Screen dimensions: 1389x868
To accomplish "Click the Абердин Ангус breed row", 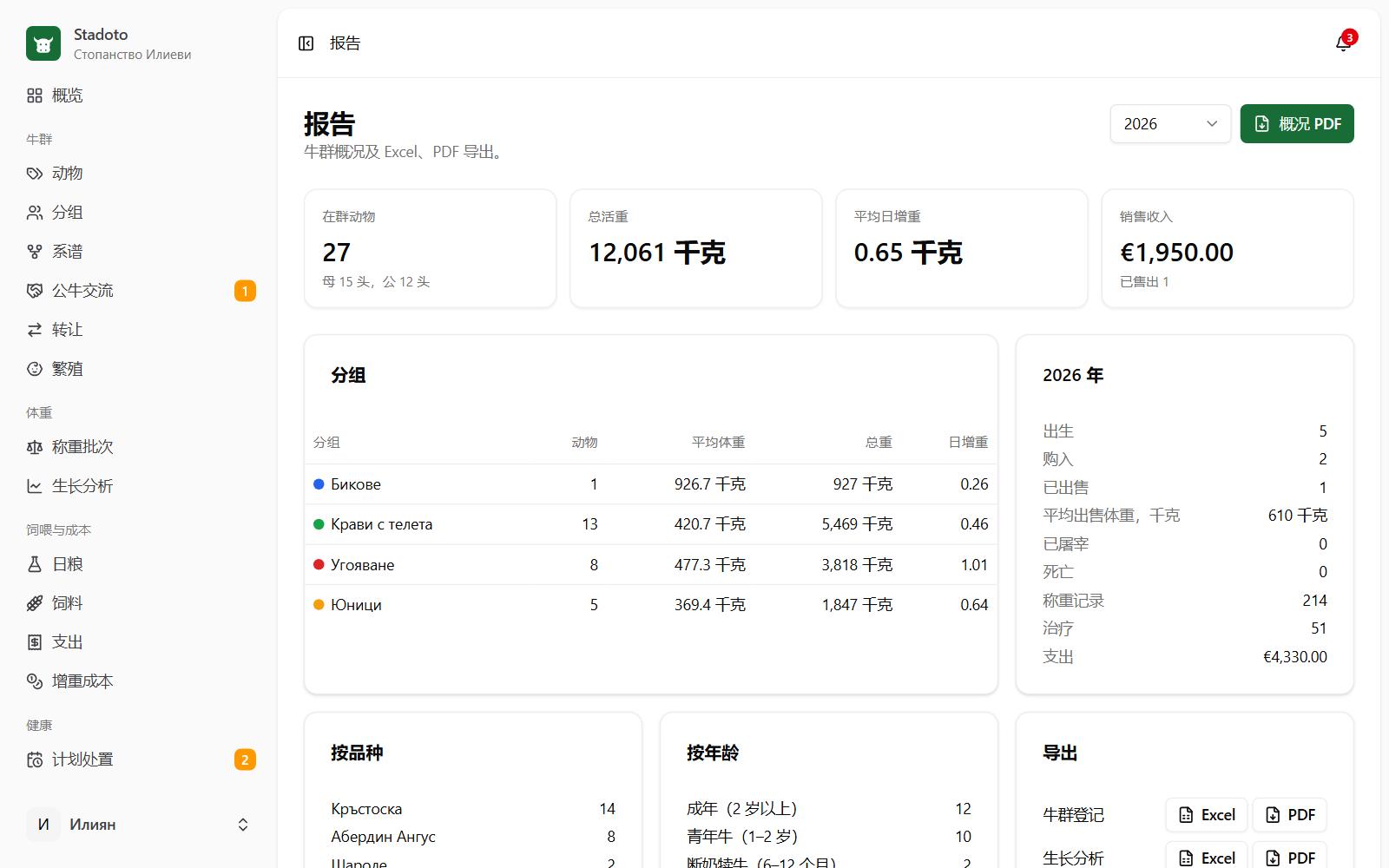I will (x=473, y=837).
